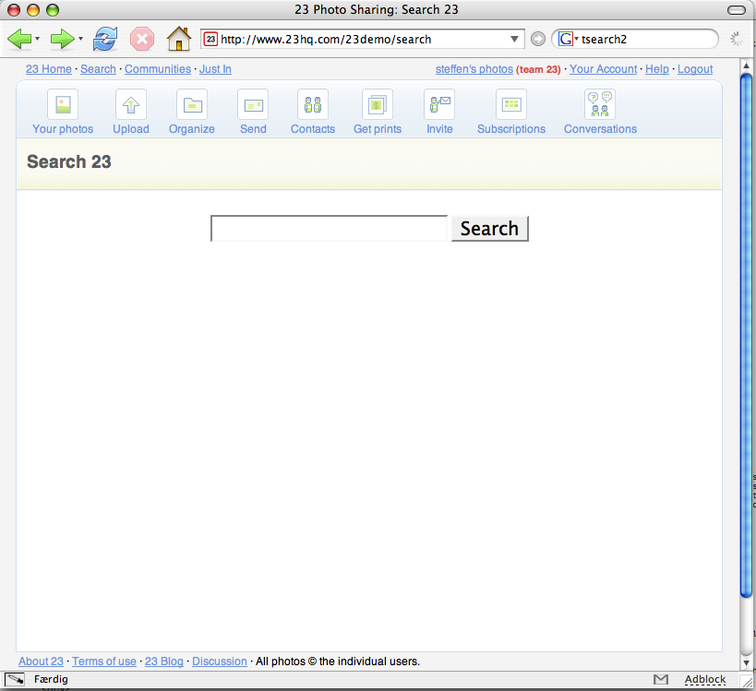Click the toolbar toggle pill in title bar
Image resolution: width=756 pixels, height=691 pixels.
tap(736, 10)
